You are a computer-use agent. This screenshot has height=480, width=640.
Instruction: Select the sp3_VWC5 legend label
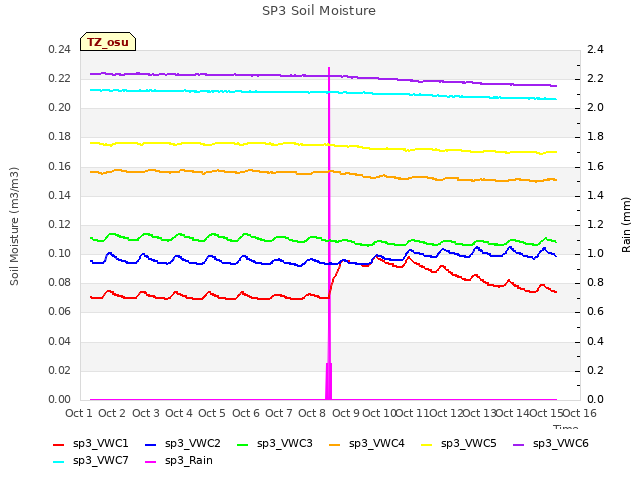click(x=469, y=443)
